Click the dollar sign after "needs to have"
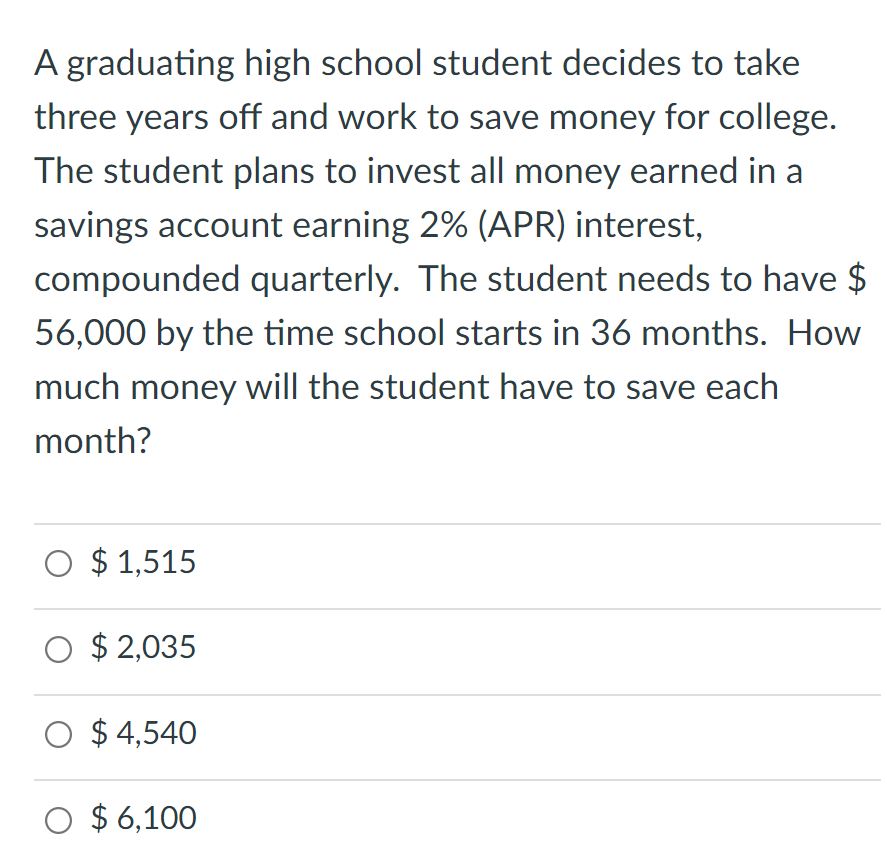887x858 pixels. click(x=856, y=279)
